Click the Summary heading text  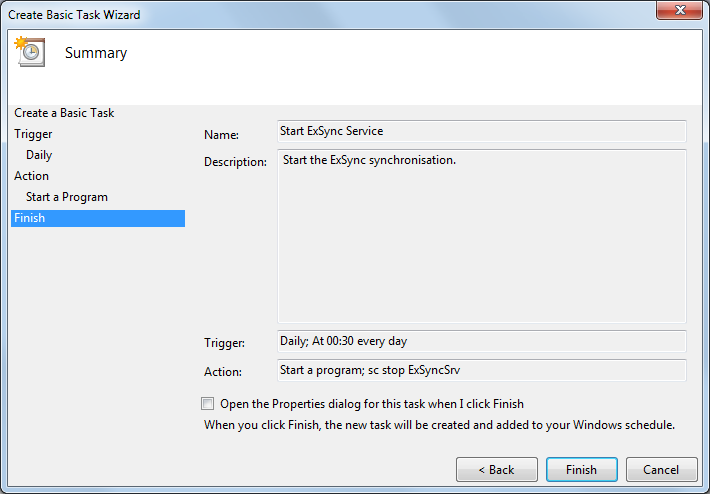[x=96, y=53]
